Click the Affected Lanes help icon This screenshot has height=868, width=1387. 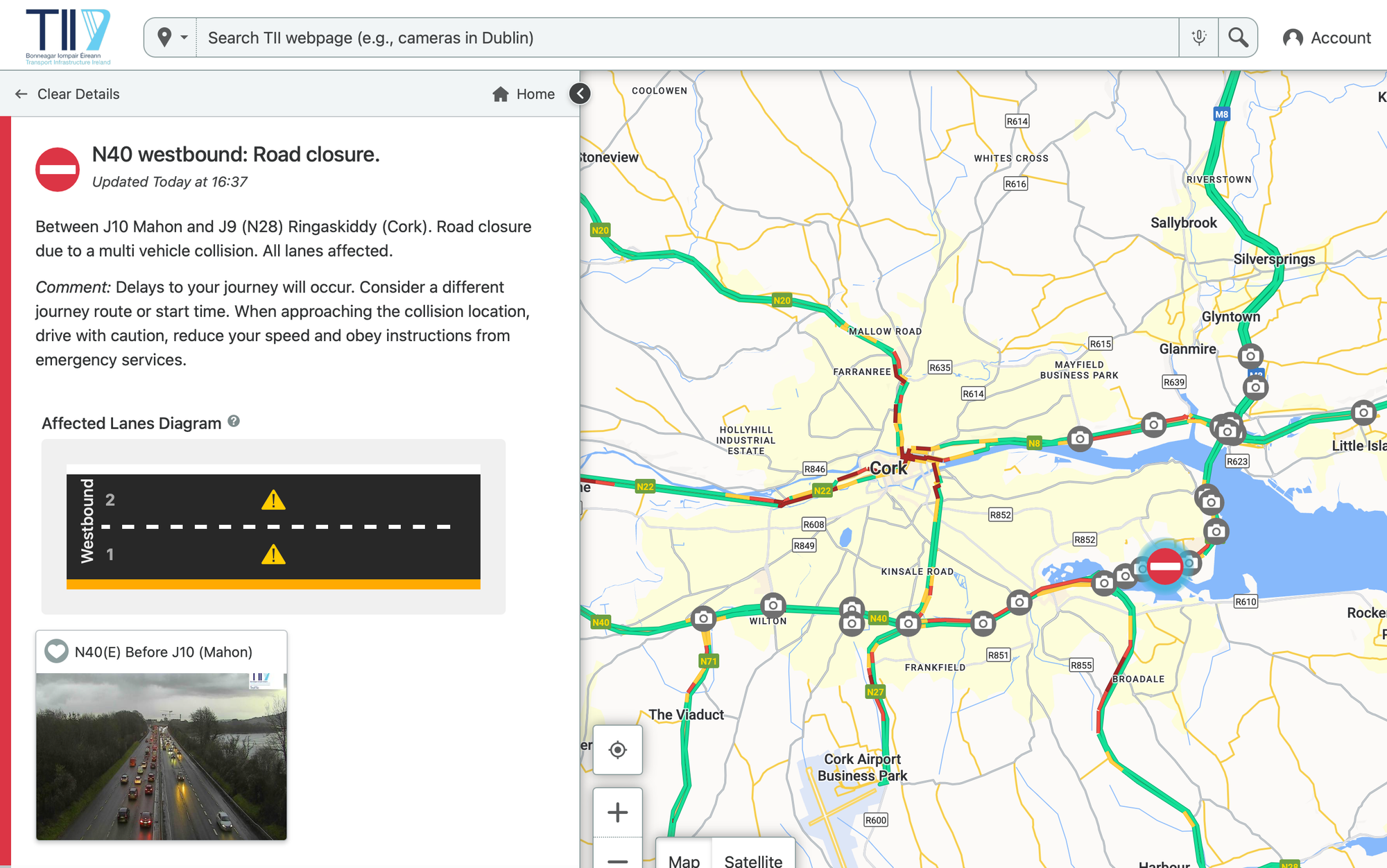[x=234, y=422]
